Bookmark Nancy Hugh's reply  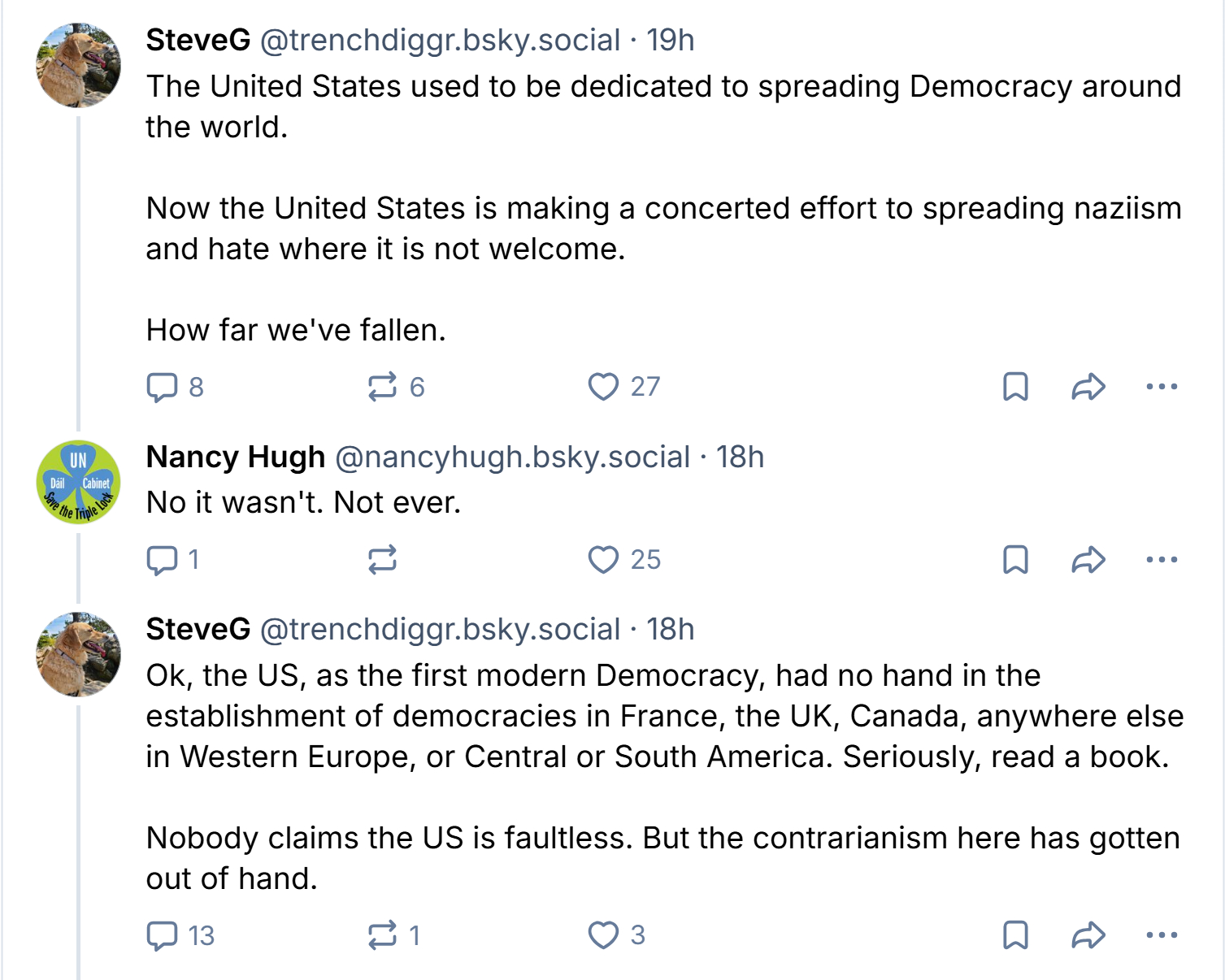click(x=1015, y=560)
